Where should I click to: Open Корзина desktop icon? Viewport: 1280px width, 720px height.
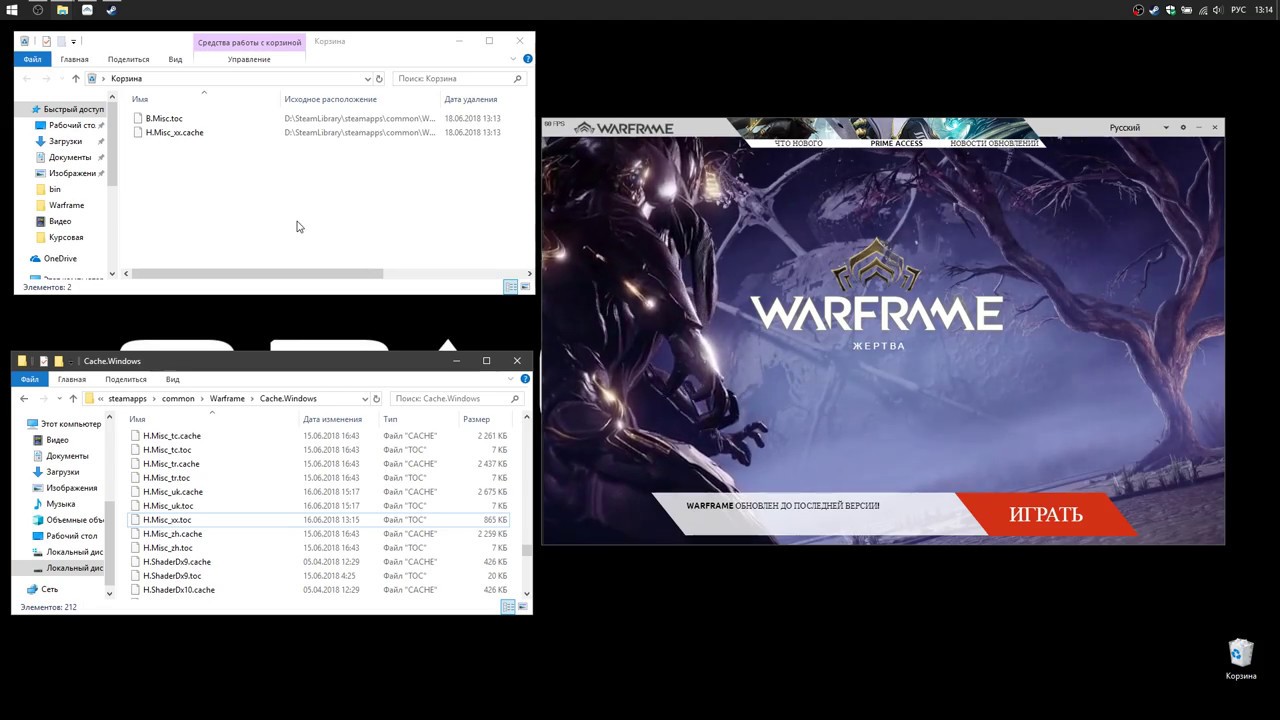click(x=1241, y=660)
